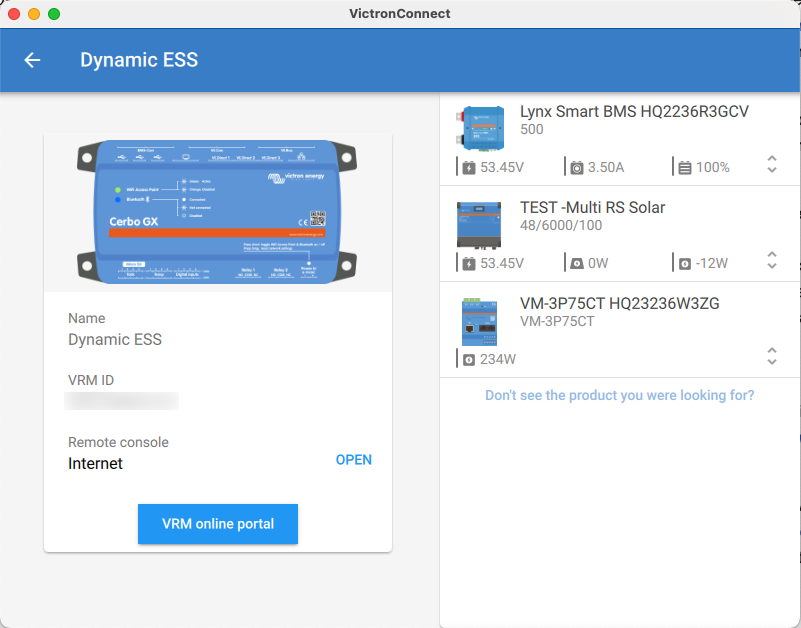Click the Cerbo GX product image

(x=218, y=212)
